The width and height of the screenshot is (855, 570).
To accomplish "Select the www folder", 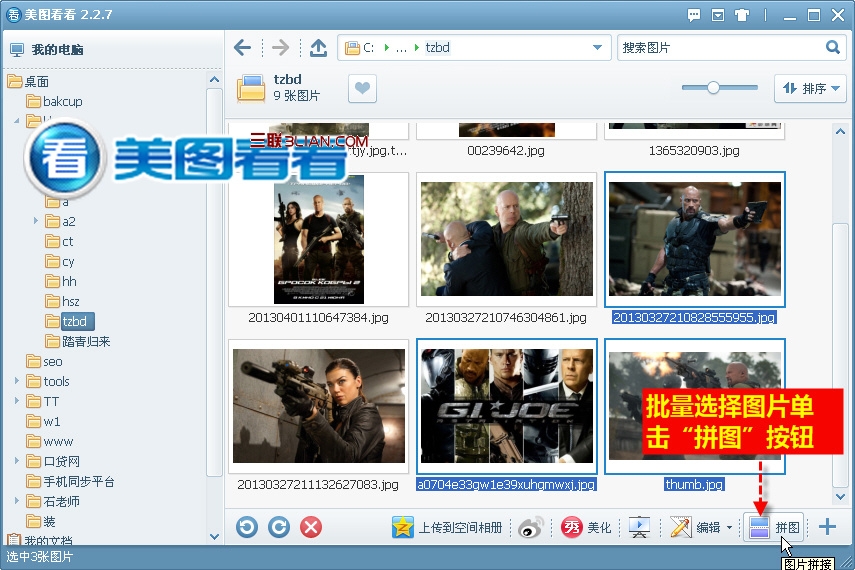I will click(50, 441).
